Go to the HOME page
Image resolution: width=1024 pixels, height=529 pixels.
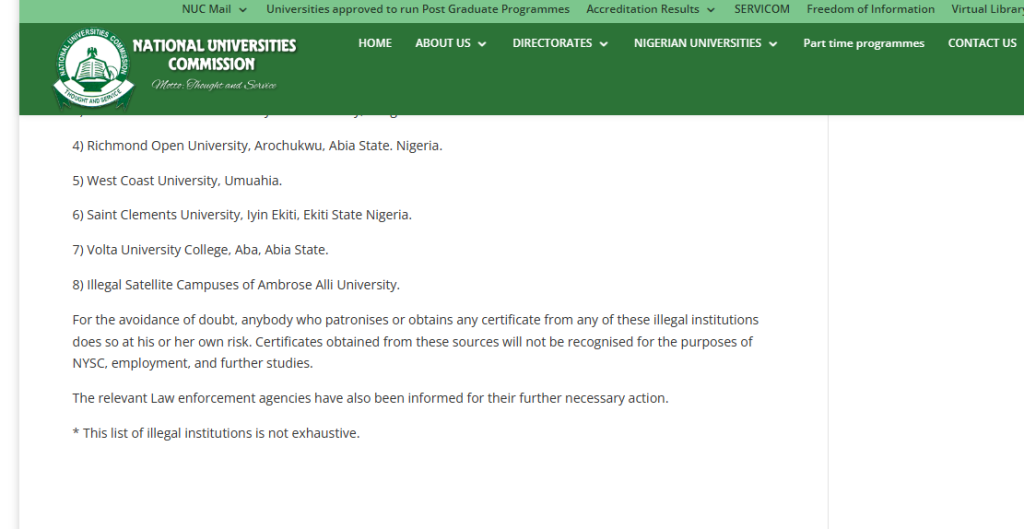[x=375, y=43]
